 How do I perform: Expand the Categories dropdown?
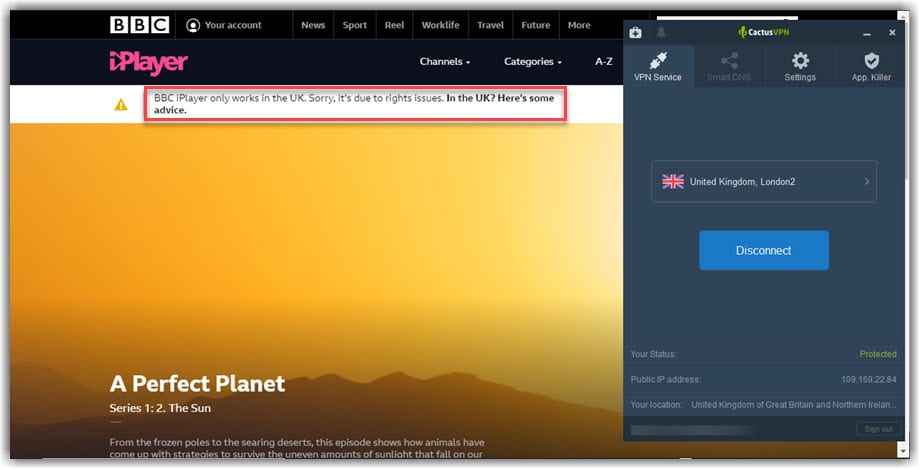click(x=533, y=62)
